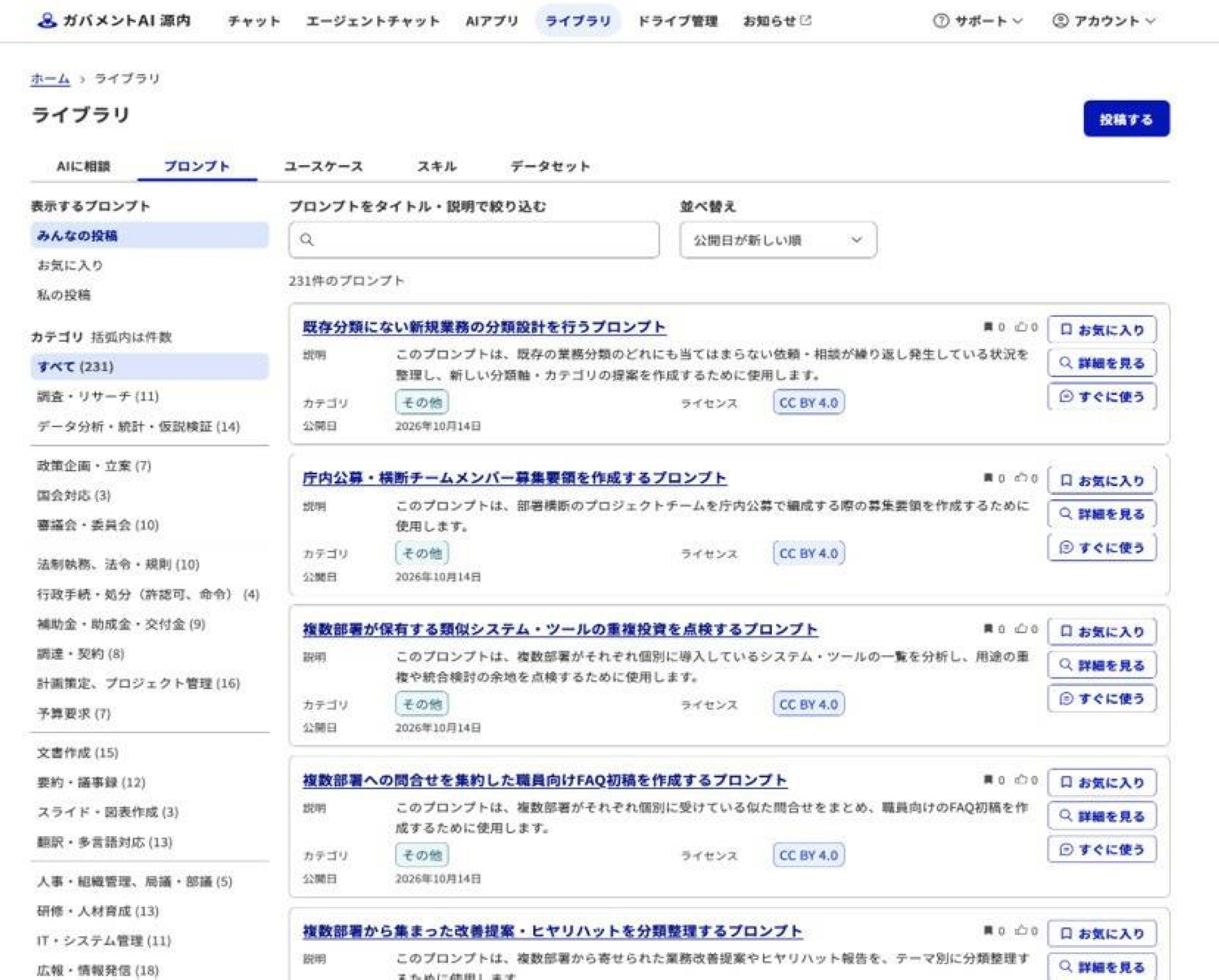Click the user avatar icon next to アカウント
1219x980 pixels.
[x=1060, y=21]
